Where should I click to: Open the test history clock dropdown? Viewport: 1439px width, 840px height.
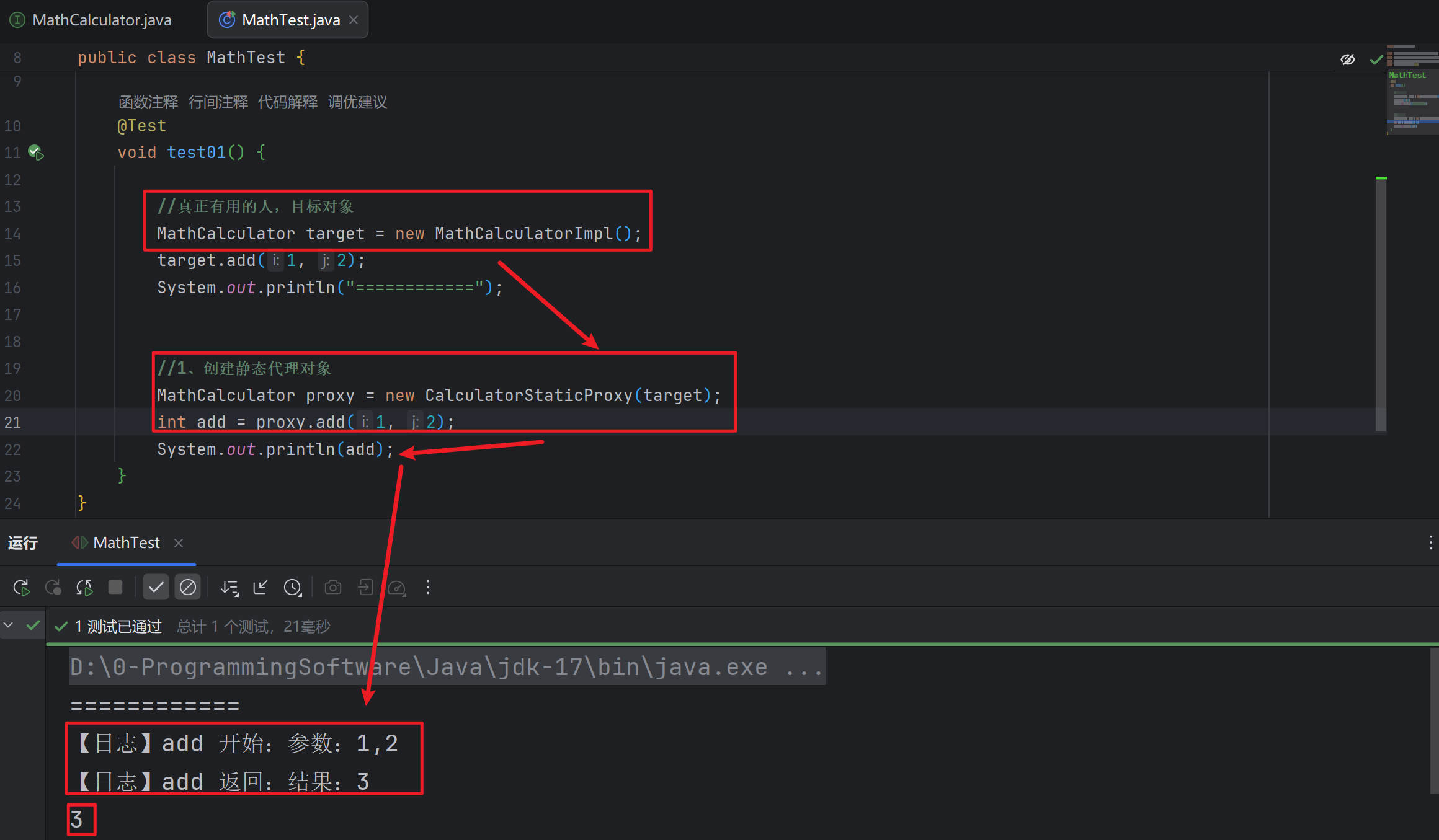(293, 587)
